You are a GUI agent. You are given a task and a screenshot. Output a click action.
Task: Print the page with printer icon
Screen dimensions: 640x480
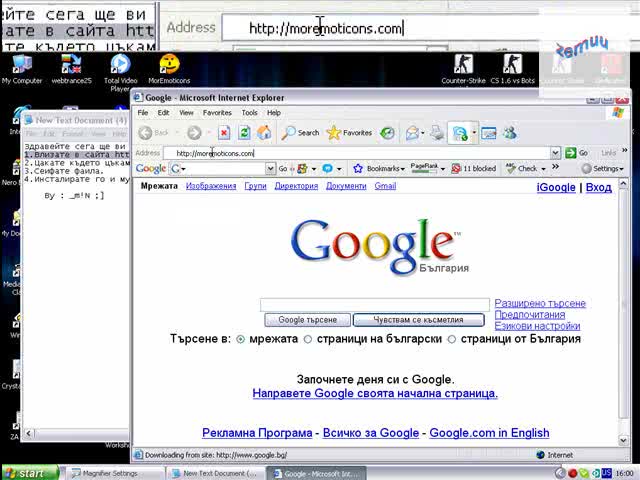437,133
